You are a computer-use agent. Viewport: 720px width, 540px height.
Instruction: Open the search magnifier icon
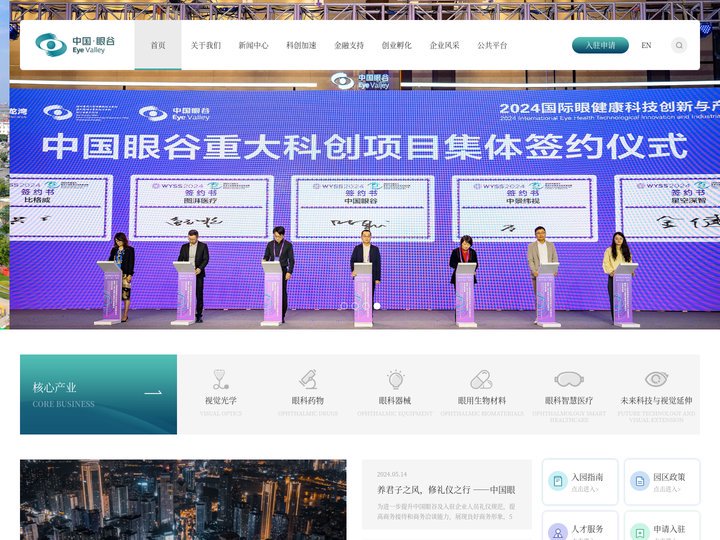tap(679, 45)
